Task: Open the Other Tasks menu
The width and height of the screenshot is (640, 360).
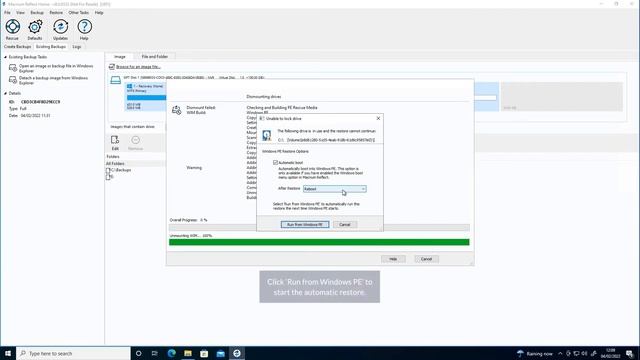Action: click(x=78, y=13)
